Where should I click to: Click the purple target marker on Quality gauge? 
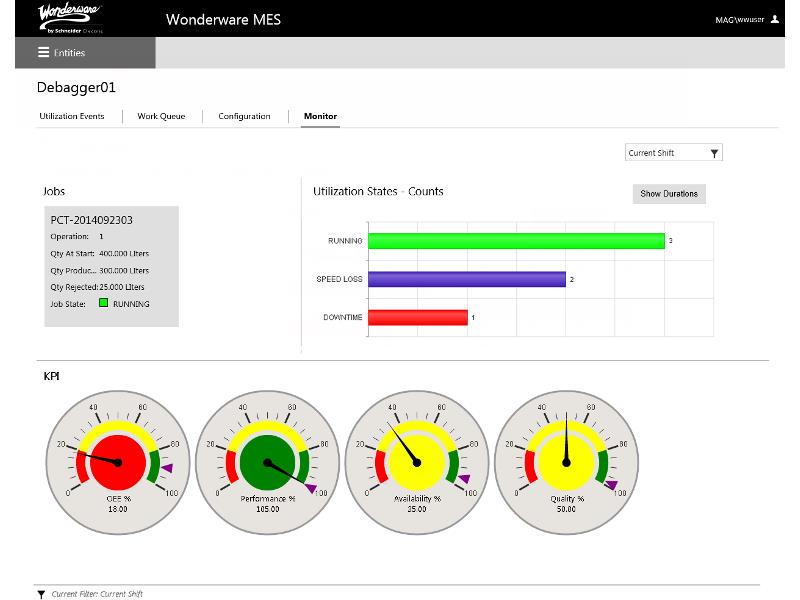pos(611,485)
